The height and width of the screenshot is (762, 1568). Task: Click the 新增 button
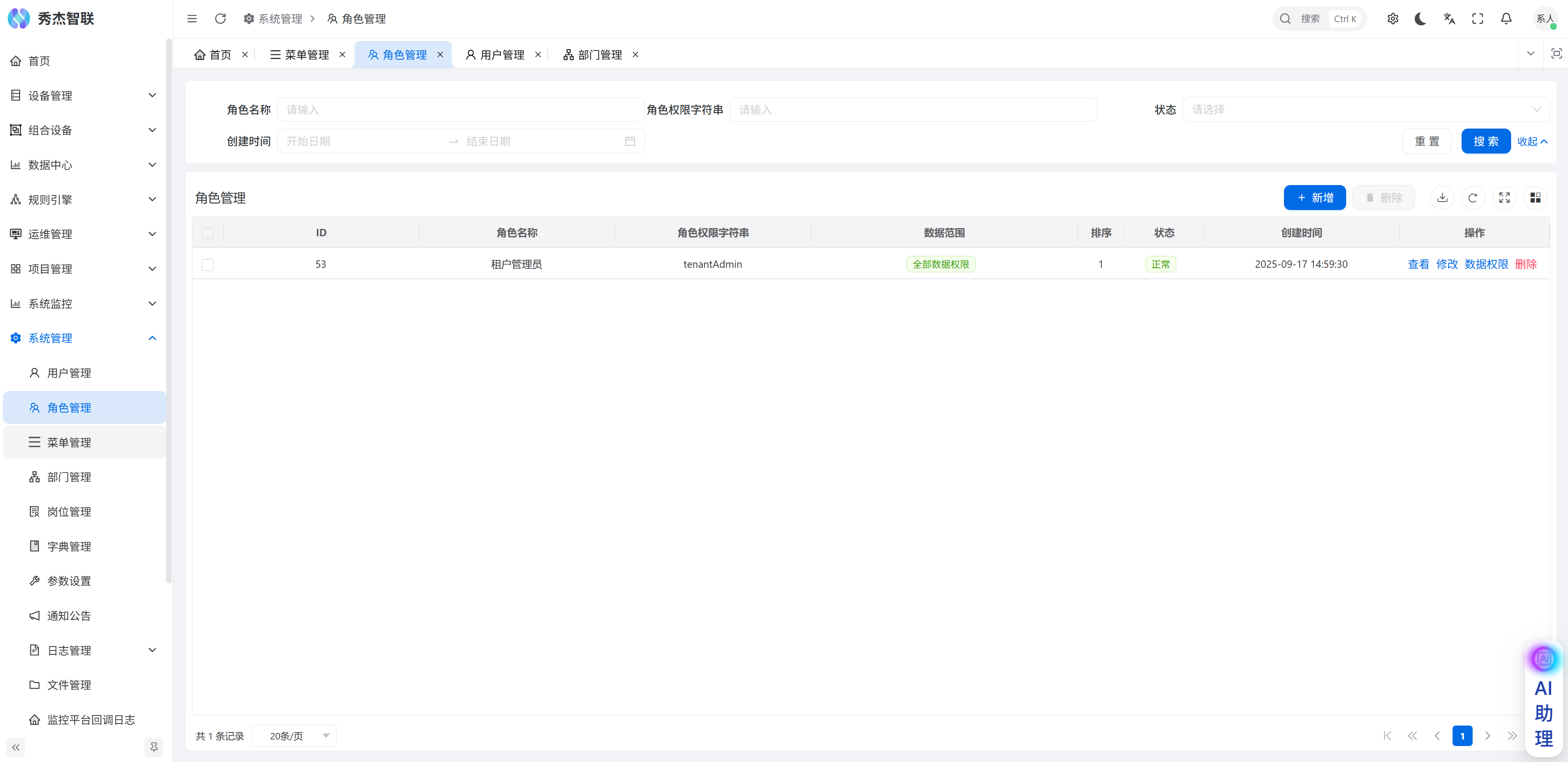pyautogui.click(x=1314, y=197)
